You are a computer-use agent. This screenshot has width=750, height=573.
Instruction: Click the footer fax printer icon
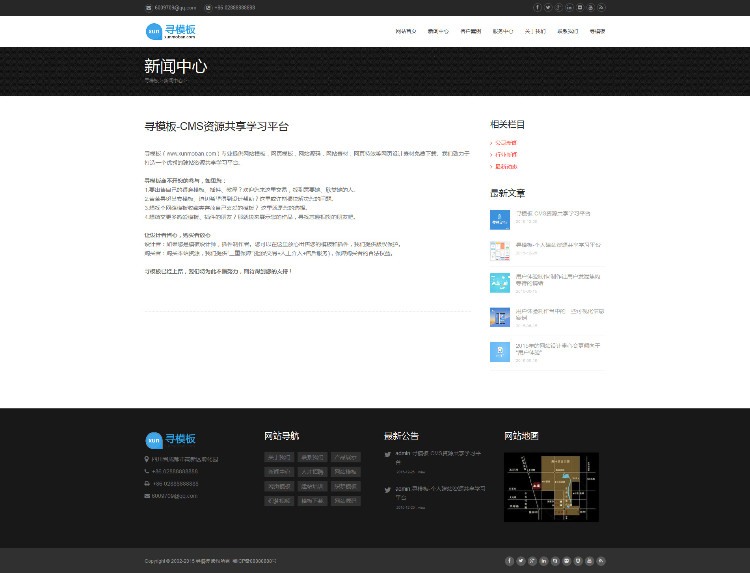pos(147,484)
